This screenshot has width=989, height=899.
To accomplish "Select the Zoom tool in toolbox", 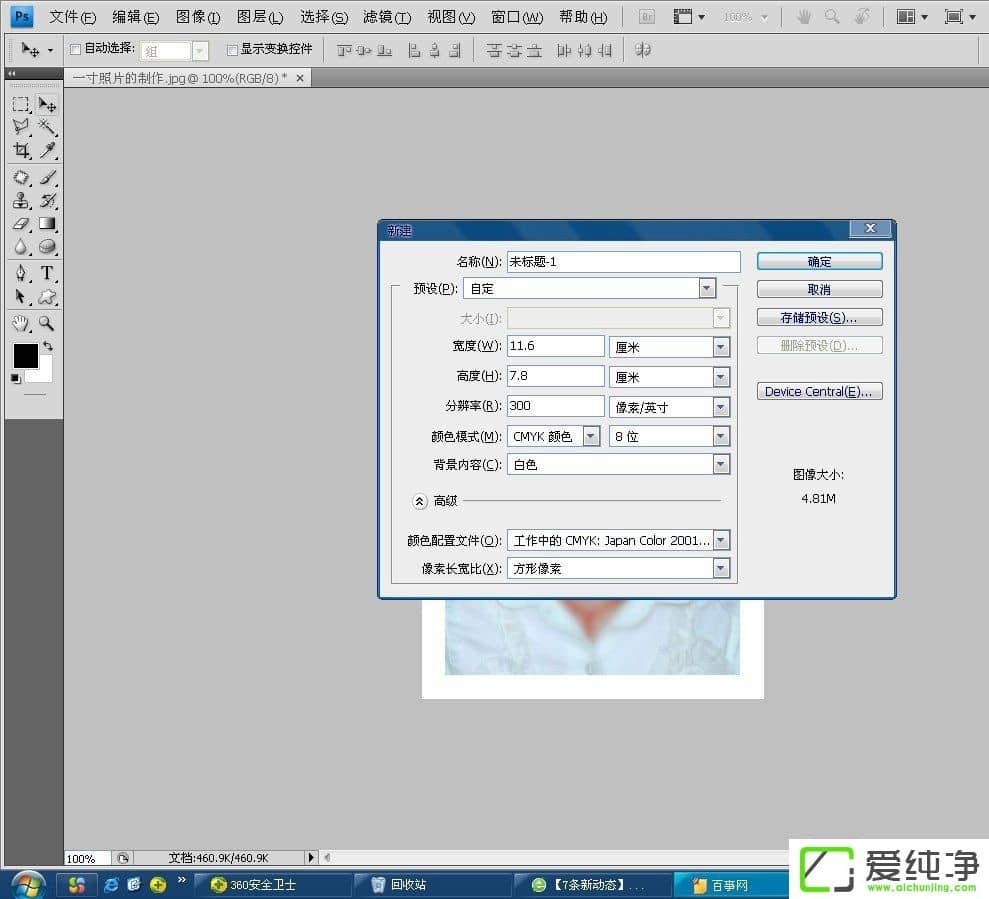I will click(x=47, y=323).
